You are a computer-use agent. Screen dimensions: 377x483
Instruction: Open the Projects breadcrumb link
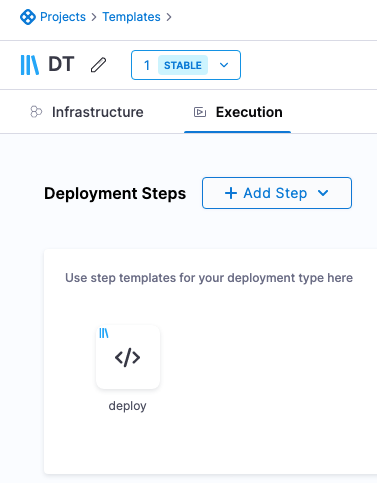(63, 17)
